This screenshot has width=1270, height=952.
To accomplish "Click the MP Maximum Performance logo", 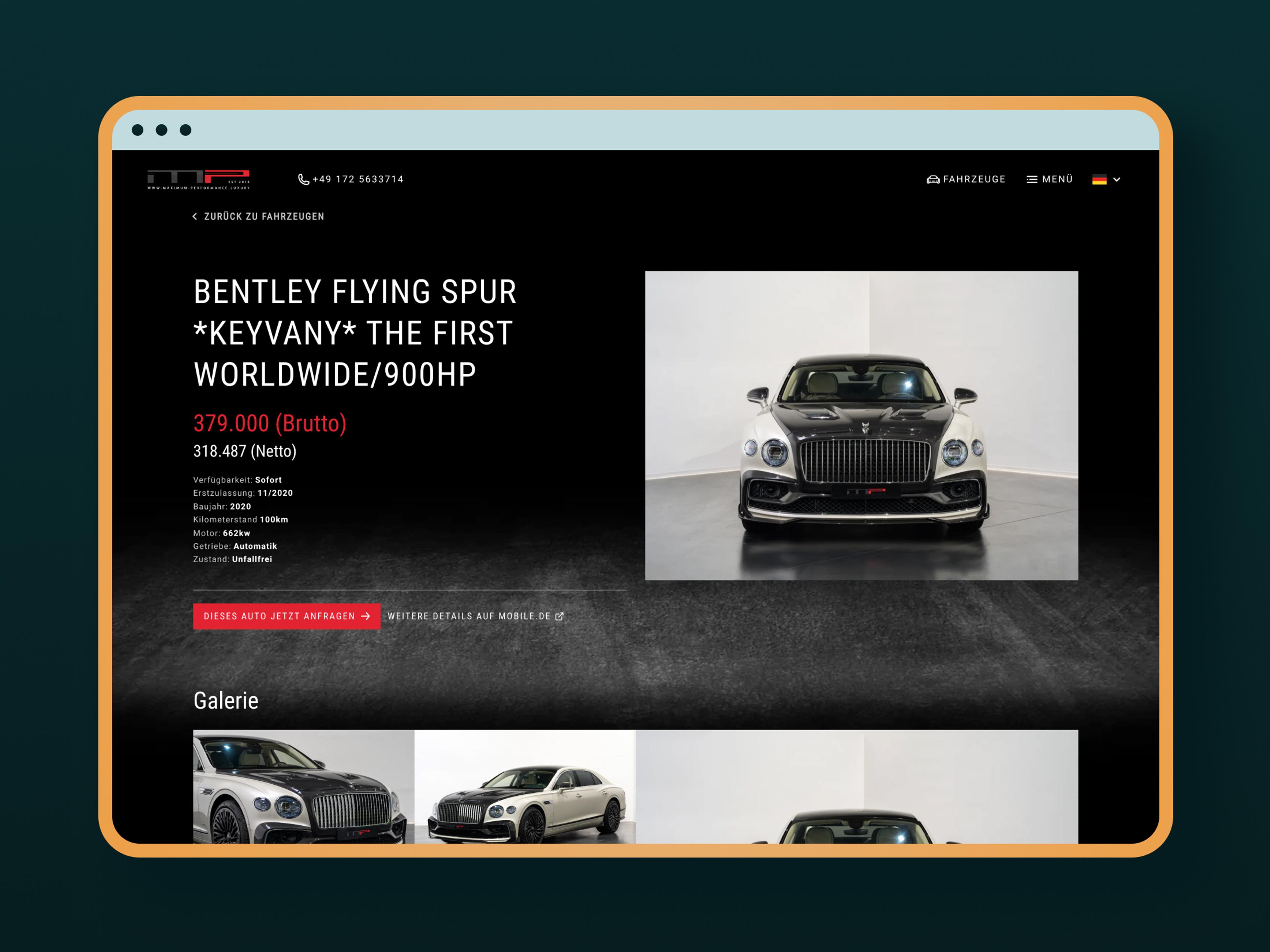I will 198,179.
